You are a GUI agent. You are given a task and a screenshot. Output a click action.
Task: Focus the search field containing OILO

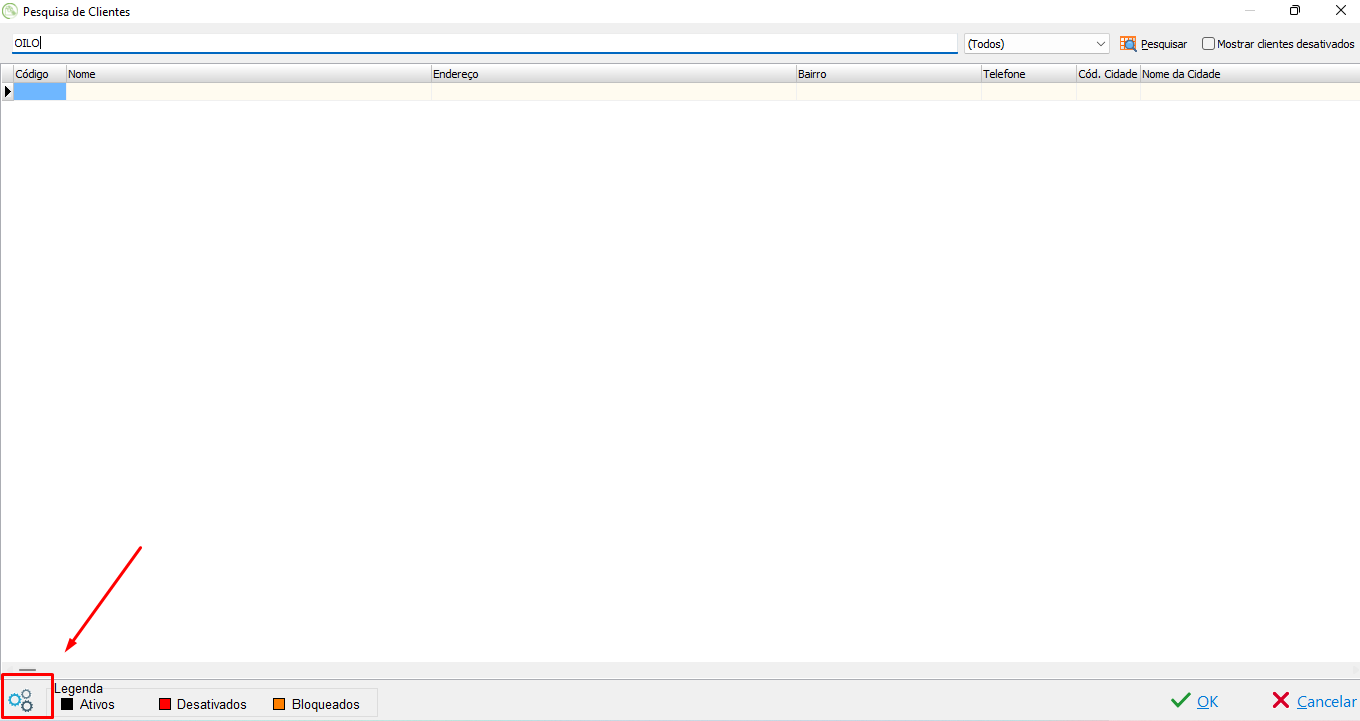[x=484, y=43]
